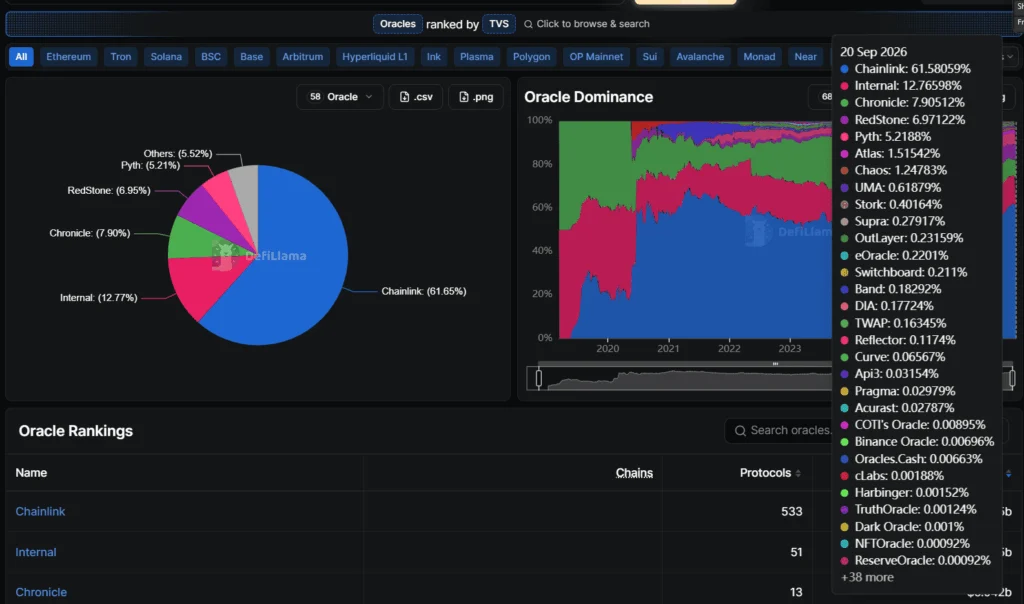Open the Chainlink oracle link
The image size is (1024, 604).
click(40, 511)
